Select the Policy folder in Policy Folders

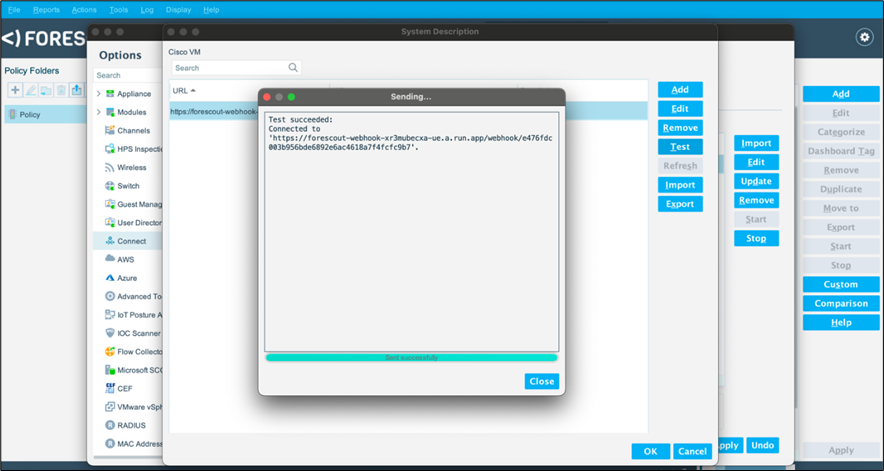click(46, 115)
